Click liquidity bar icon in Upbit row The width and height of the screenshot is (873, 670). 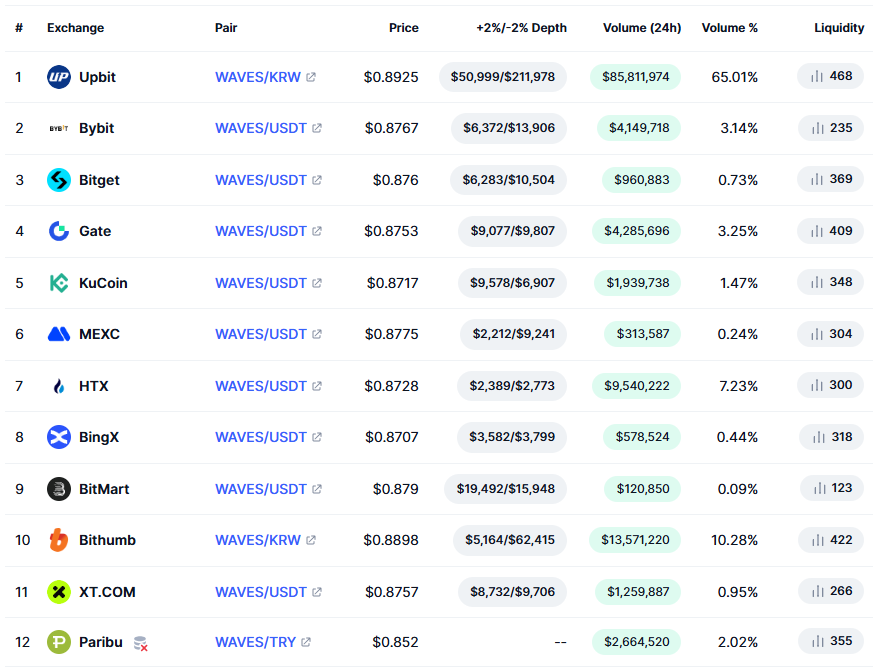point(817,76)
